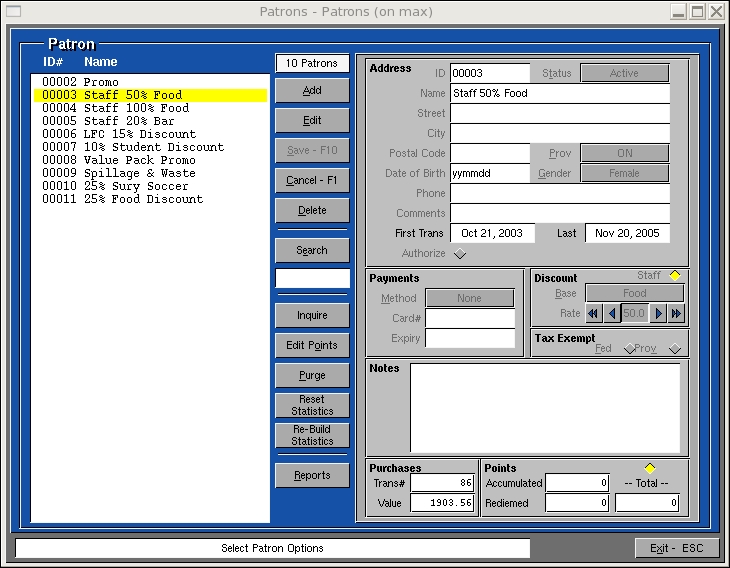The width and height of the screenshot is (730, 568).
Task: Click the Rediemed points field
Action: 577,503
